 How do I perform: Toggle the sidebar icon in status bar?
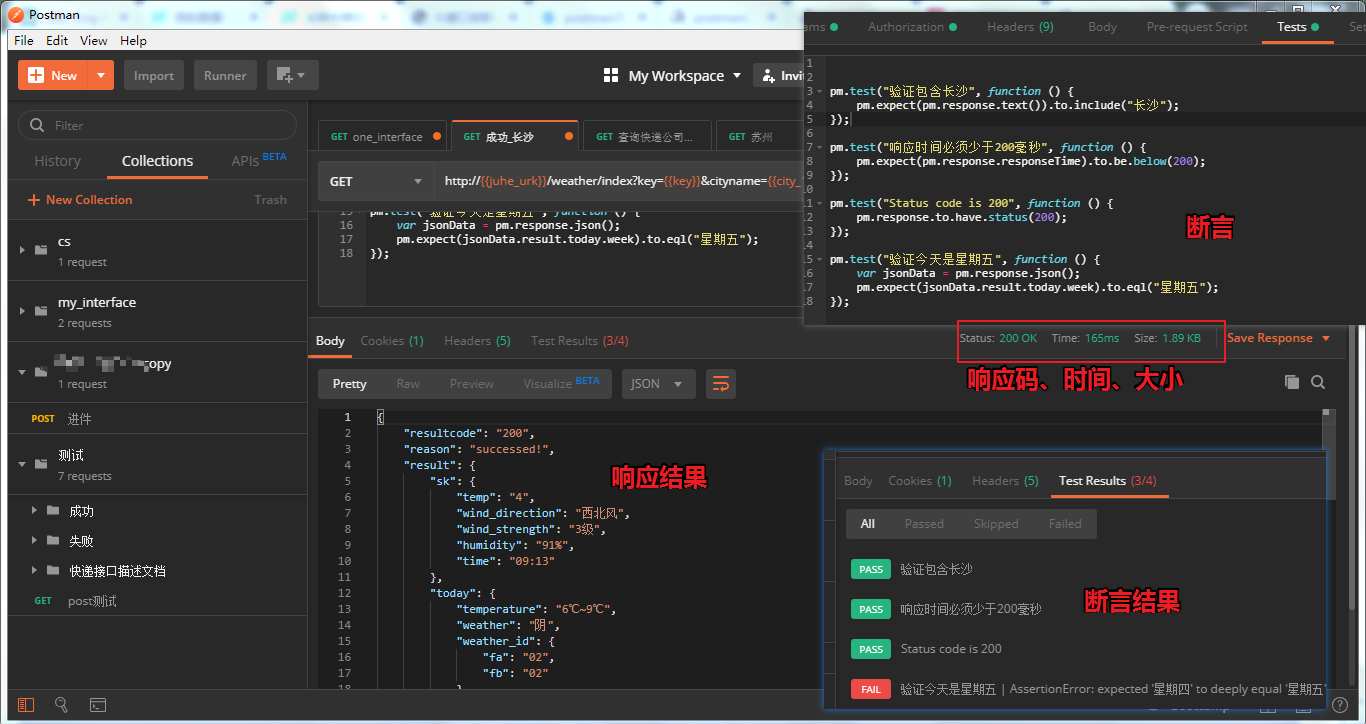click(x=26, y=705)
